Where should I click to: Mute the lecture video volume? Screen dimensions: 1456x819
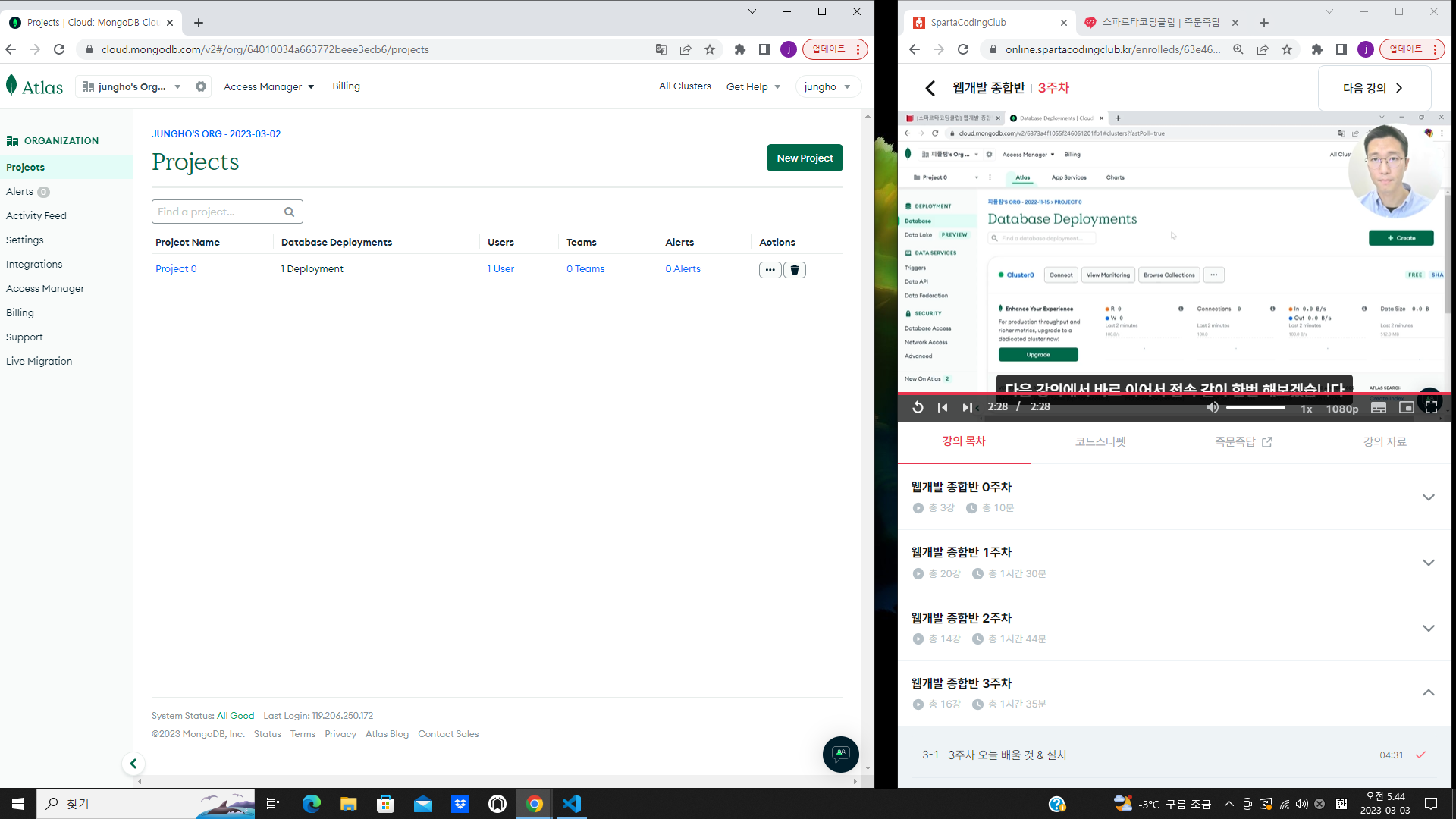[1213, 407]
